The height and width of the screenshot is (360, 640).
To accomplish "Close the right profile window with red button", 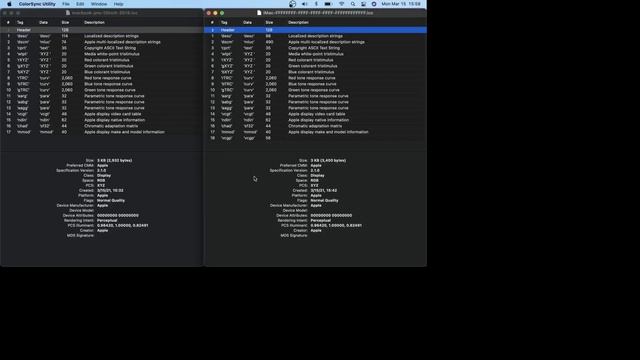I will tap(209, 13).
